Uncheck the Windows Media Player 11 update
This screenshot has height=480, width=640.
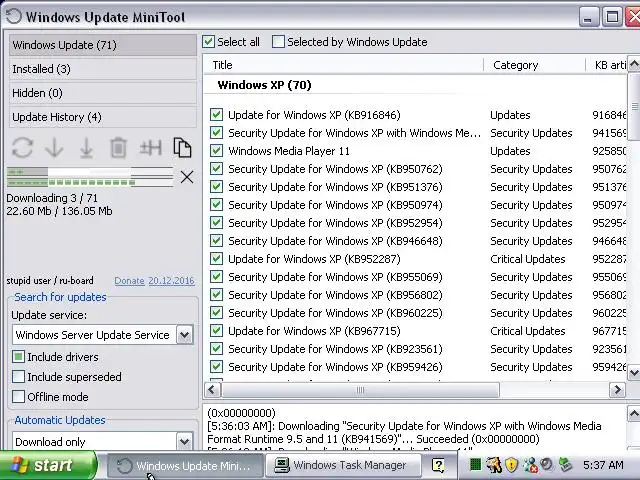click(x=216, y=151)
